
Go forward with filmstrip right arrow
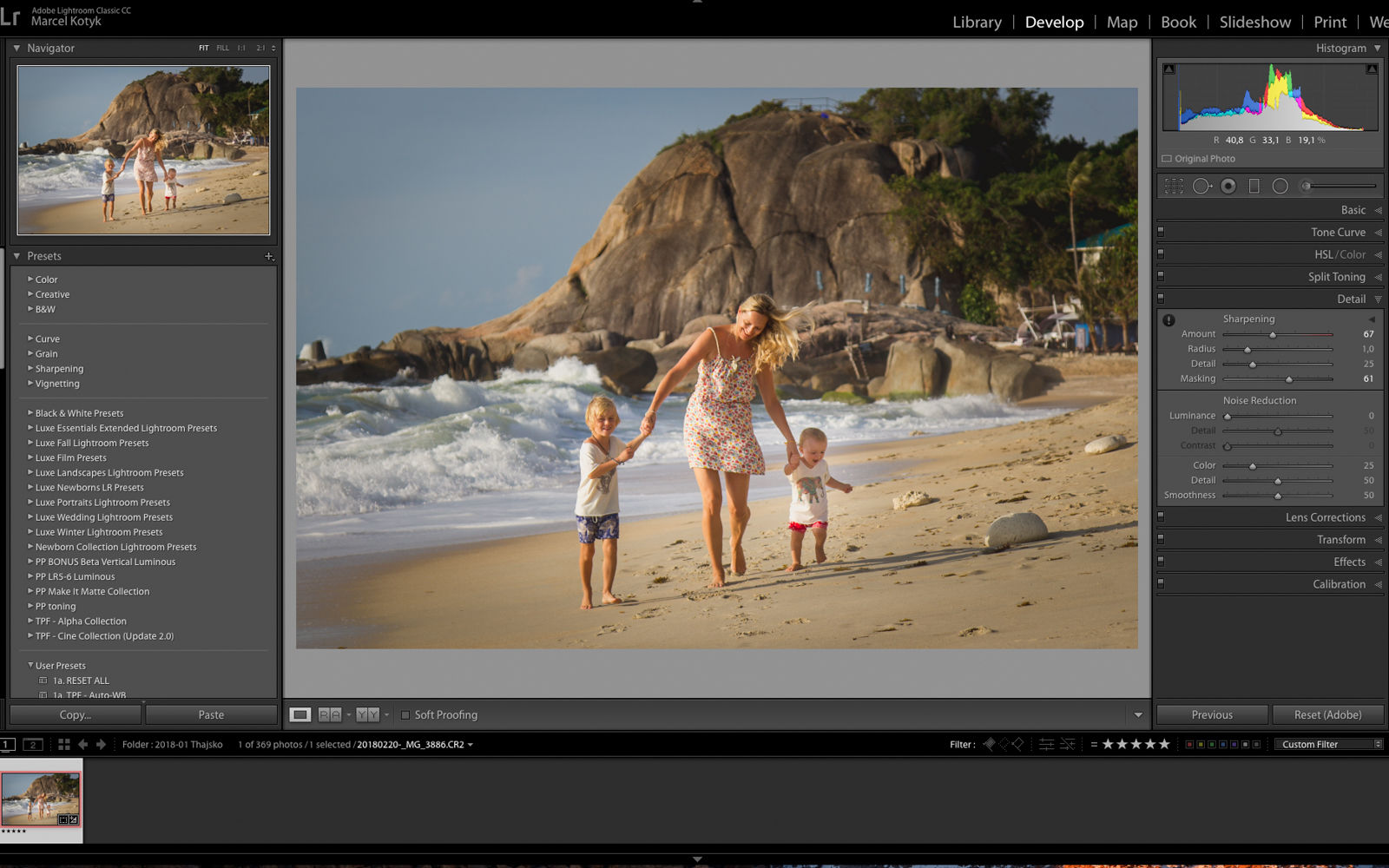pyautogui.click(x=101, y=745)
